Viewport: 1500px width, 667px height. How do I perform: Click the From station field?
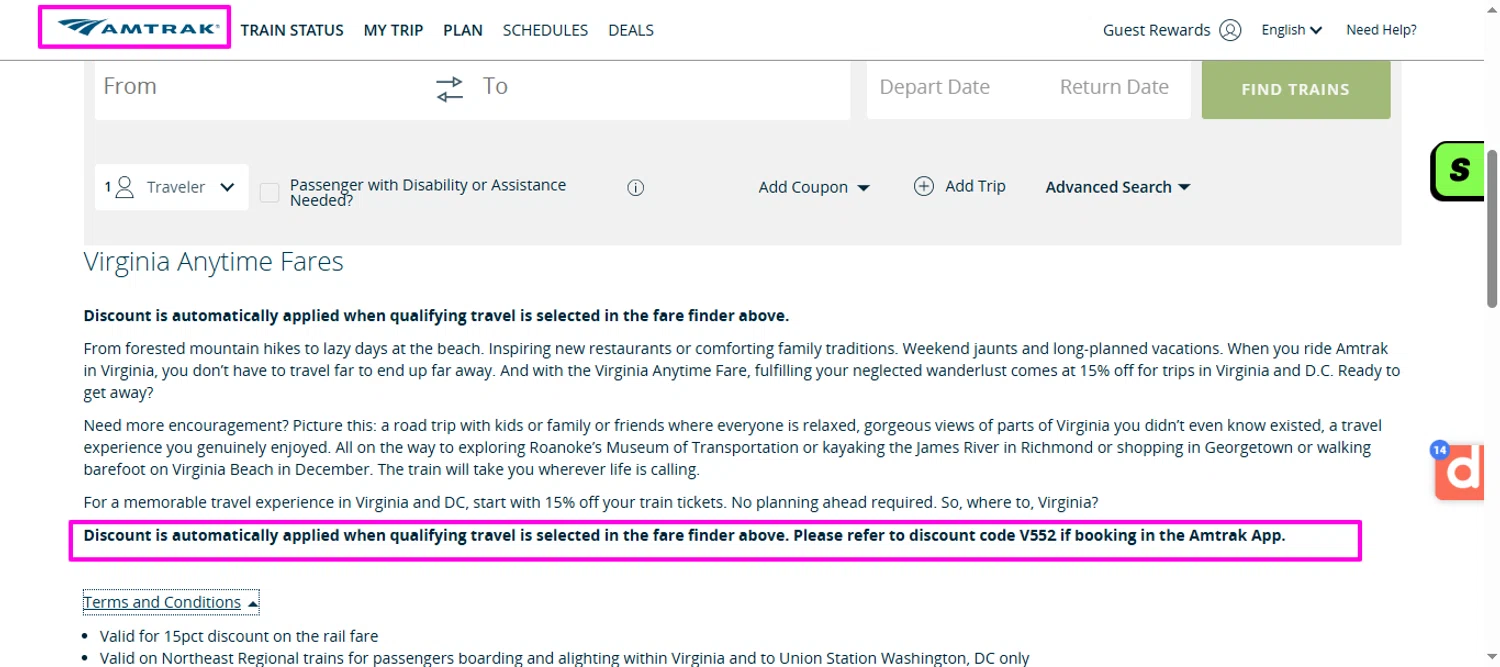(260, 89)
